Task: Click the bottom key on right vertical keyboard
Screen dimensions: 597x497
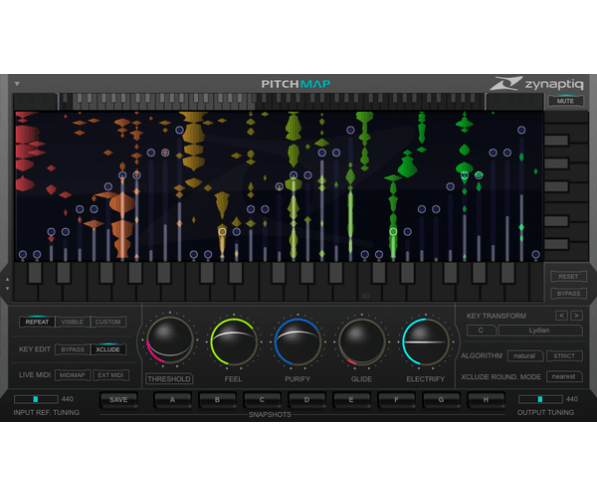Action: (566, 256)
